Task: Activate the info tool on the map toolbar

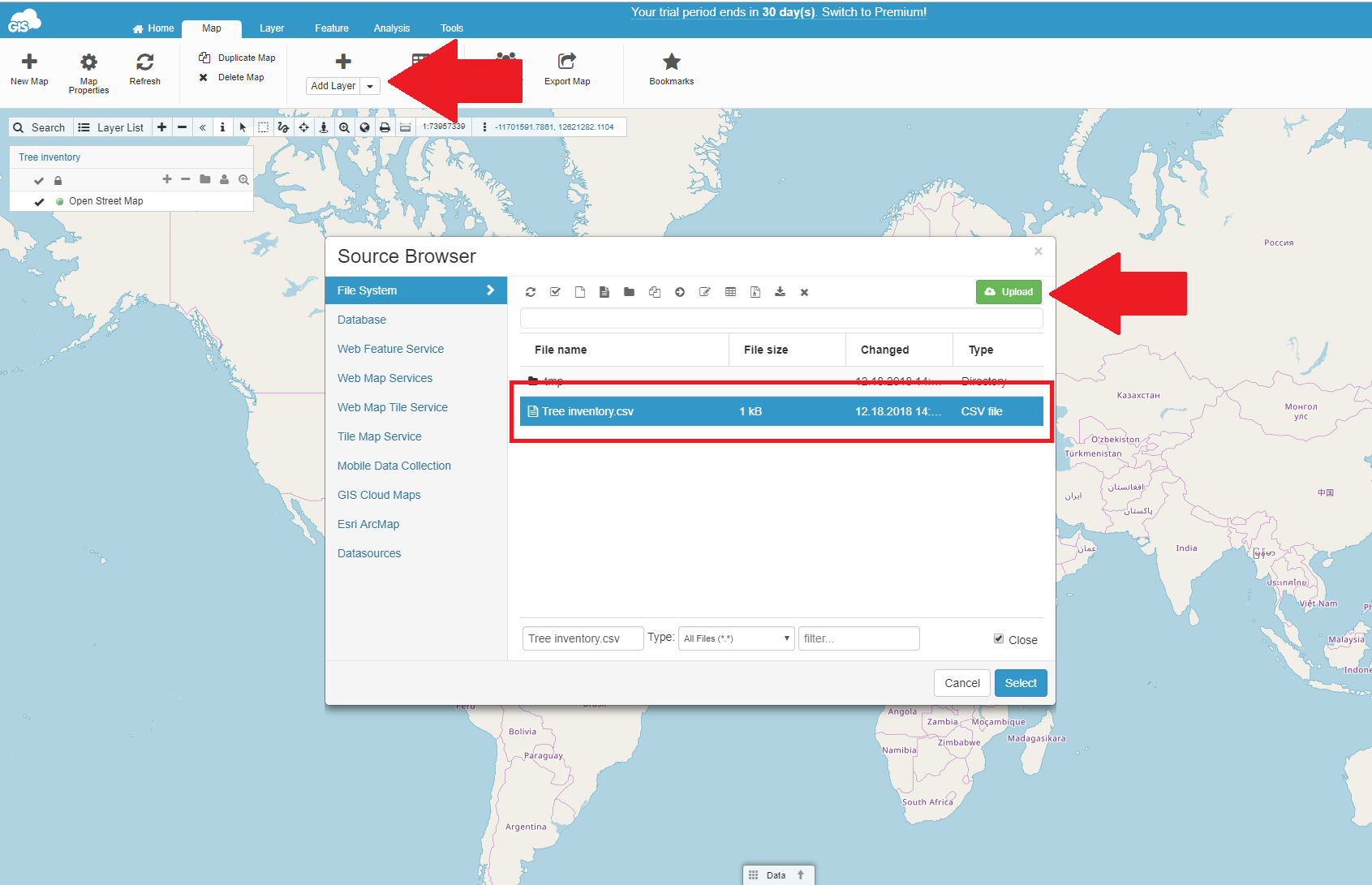Action: [222, 127]
